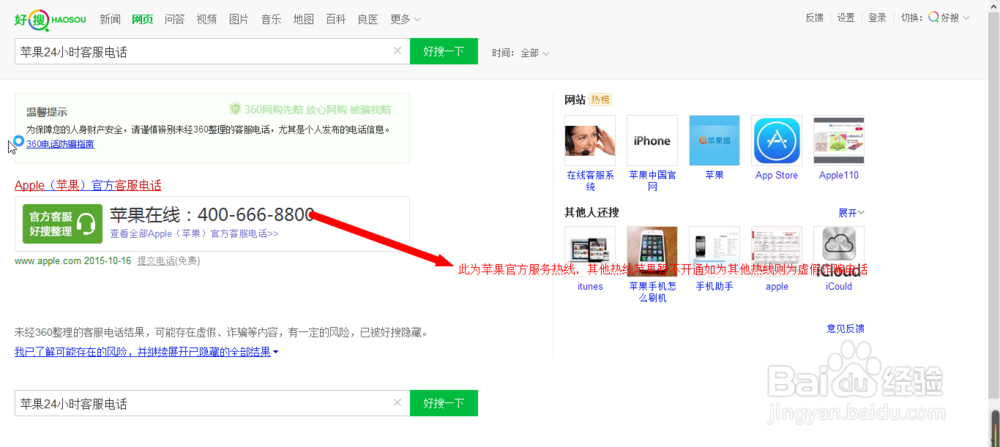Viewport: 1000px width, 447px height.
Task: Open the iCould text link
Action: [839, 286]
